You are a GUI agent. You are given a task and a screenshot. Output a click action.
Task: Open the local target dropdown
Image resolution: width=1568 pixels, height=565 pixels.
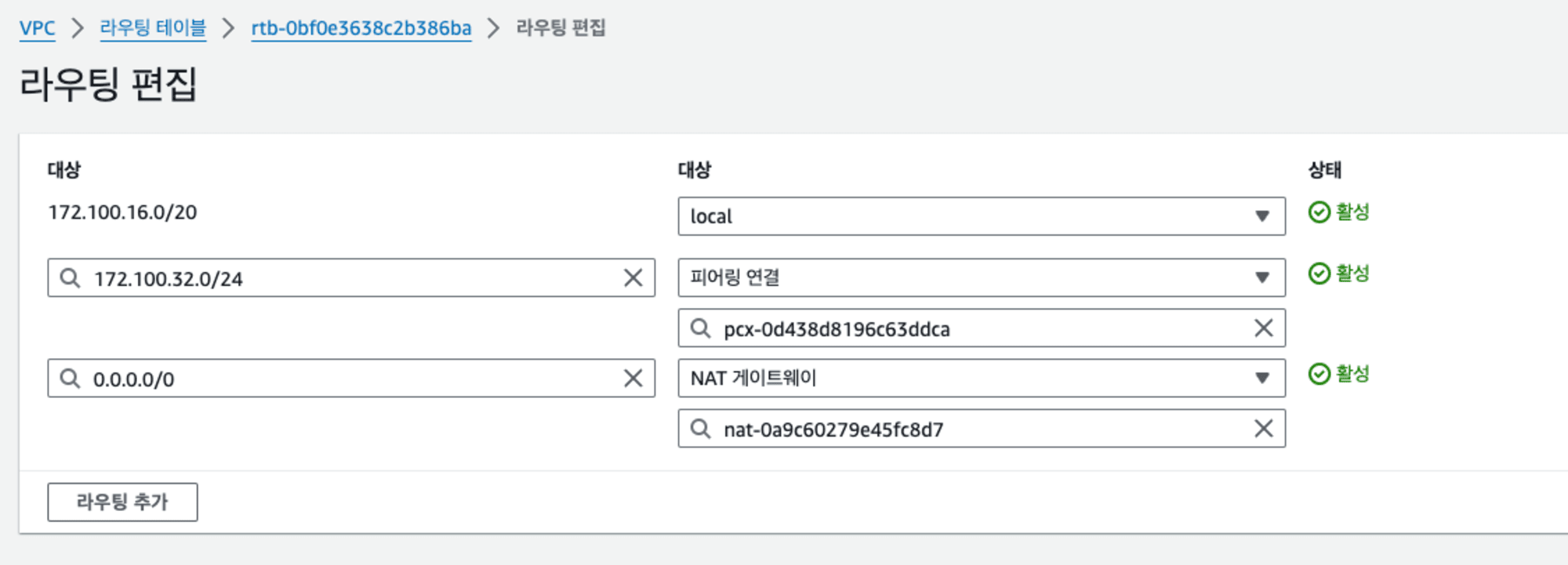pos(982,216)
